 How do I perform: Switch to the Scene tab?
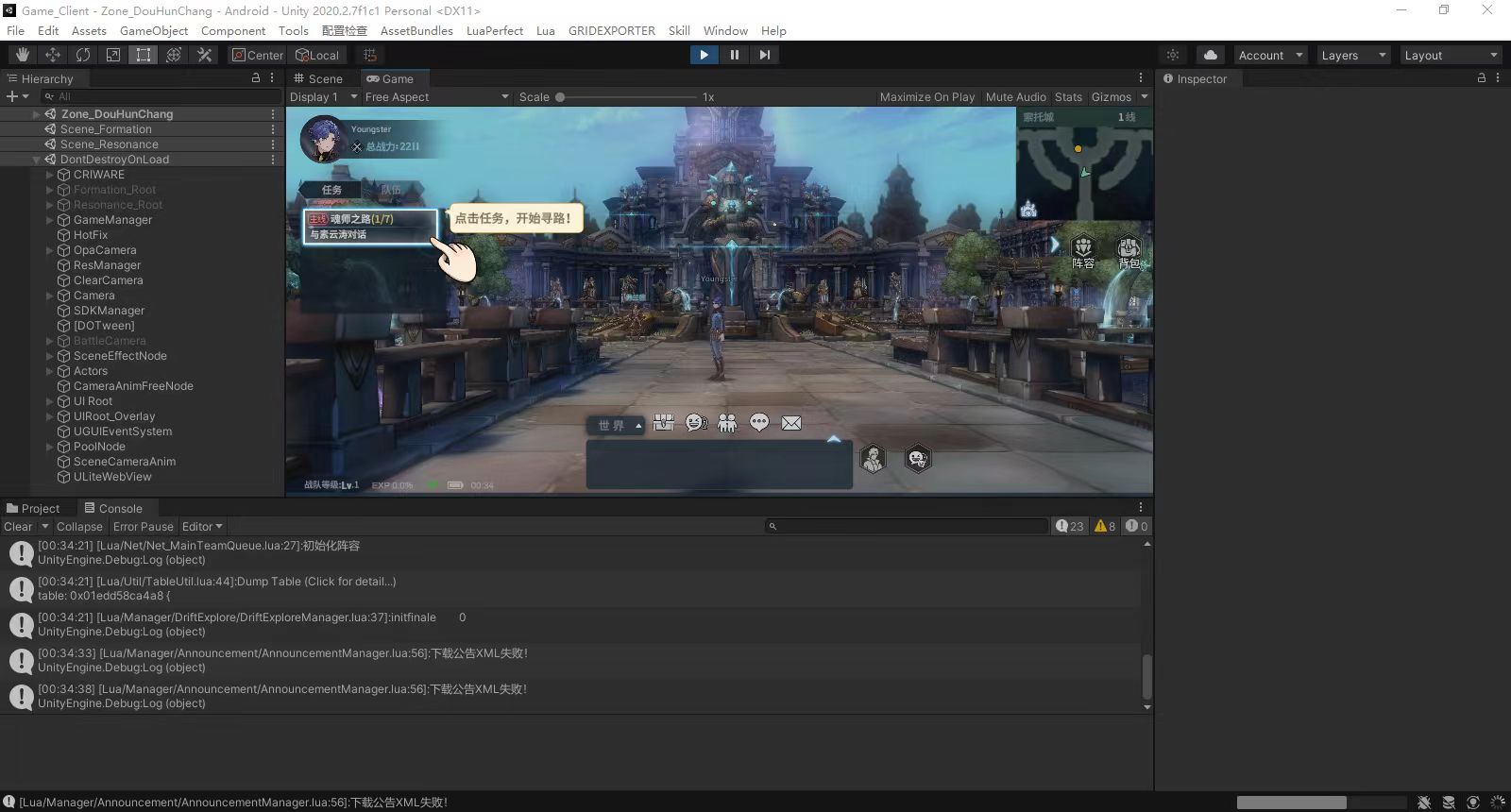[x=319, y=78]
